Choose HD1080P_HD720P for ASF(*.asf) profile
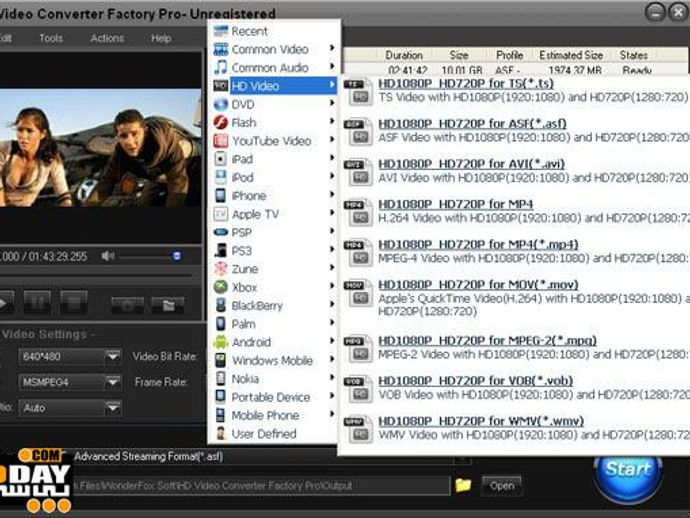 472,124
